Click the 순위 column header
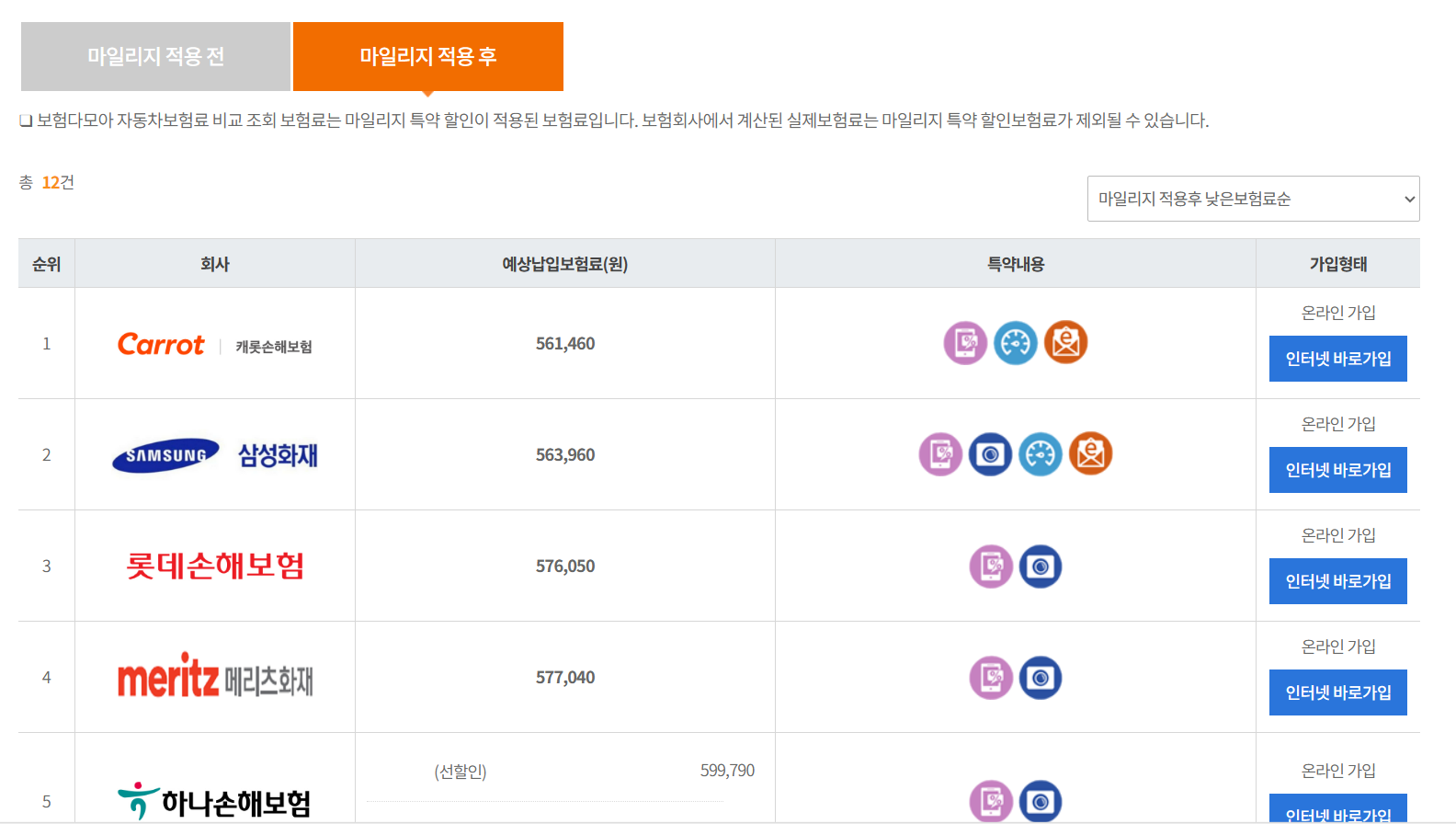1456x824 pixels. click(x=47, y=264)
